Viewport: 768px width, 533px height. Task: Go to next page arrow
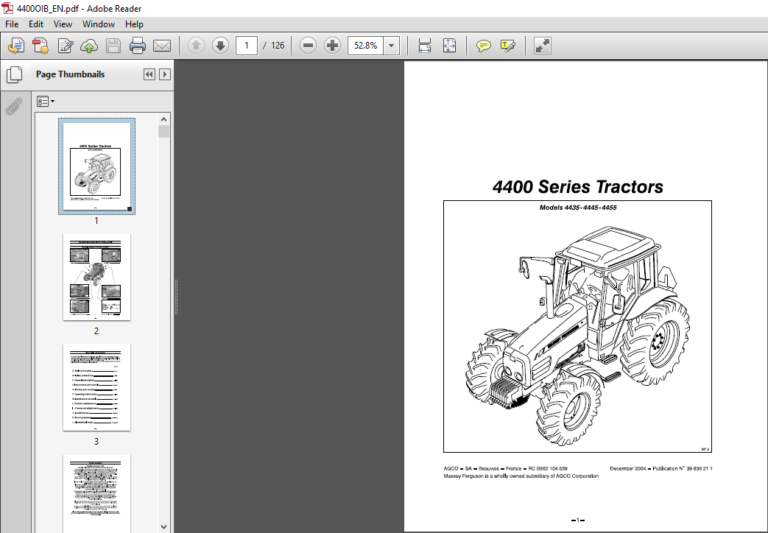tap(220, 46)
